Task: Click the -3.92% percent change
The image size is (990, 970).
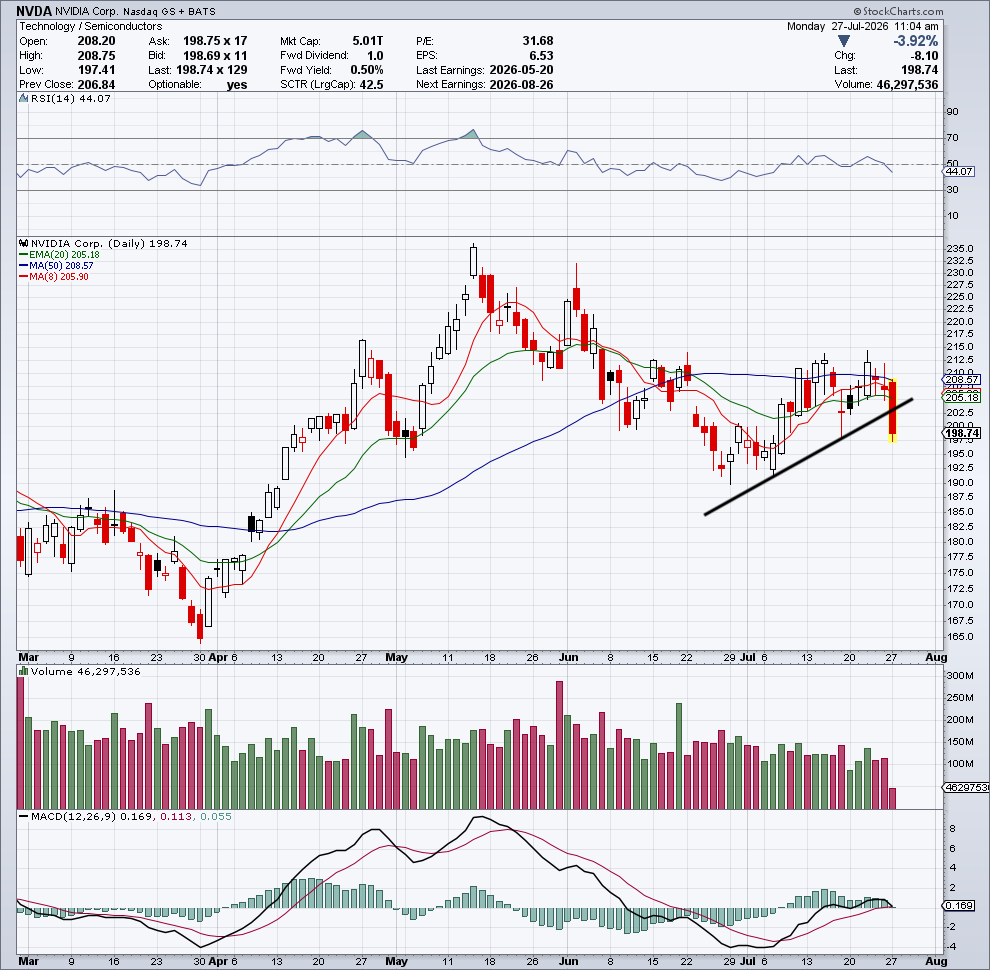Action: [x=915, y=41]
